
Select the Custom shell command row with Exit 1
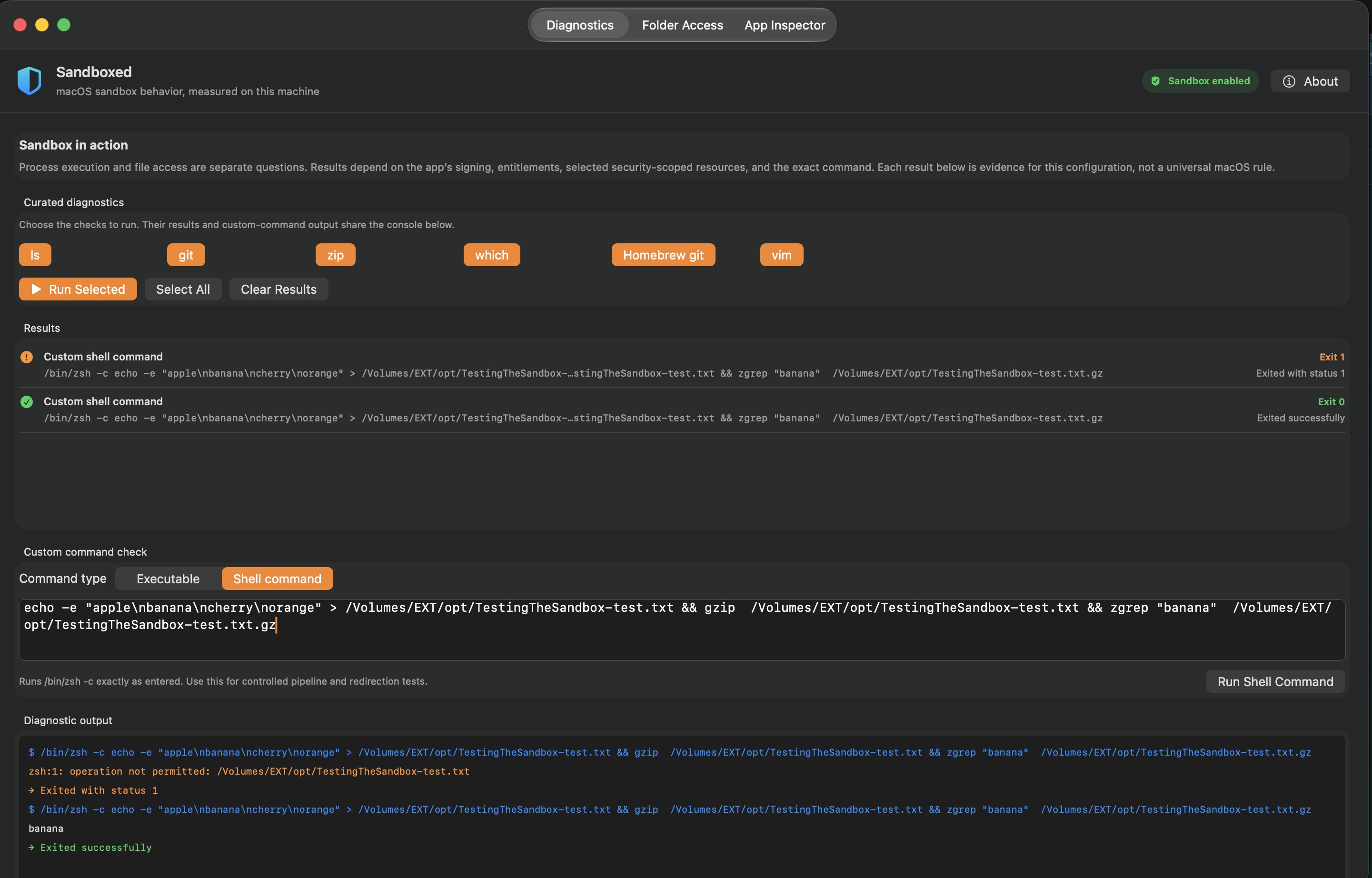coord(682,365)
